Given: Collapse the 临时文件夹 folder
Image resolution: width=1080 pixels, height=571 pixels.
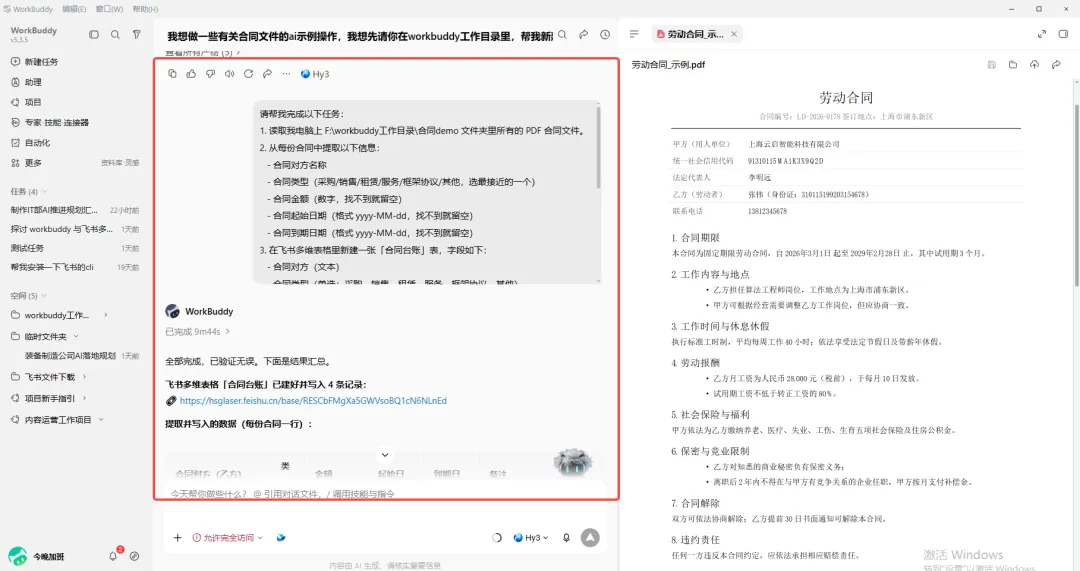Looking at the screenshot, I should tap(75, 337).
